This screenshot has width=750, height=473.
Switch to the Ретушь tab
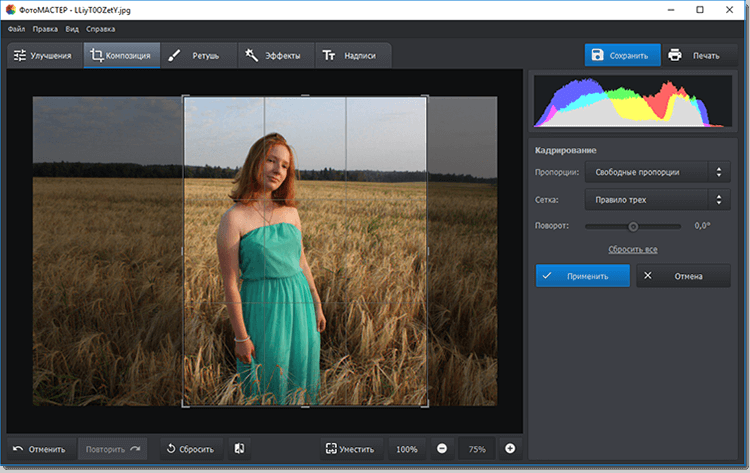[197, 56]
